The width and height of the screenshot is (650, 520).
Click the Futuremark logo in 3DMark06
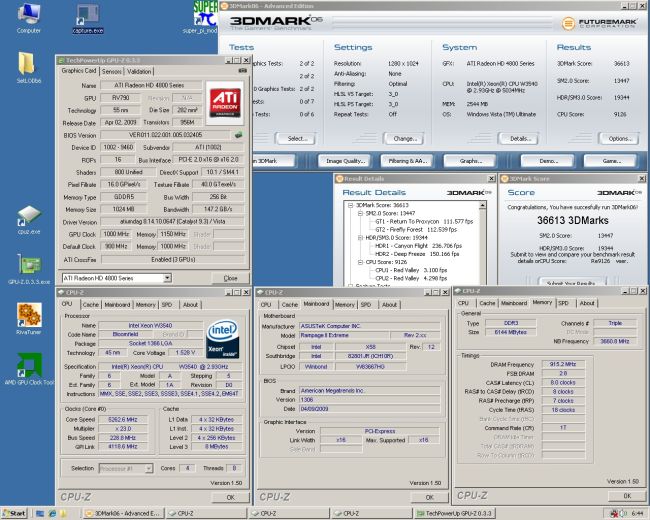point(599,23)
